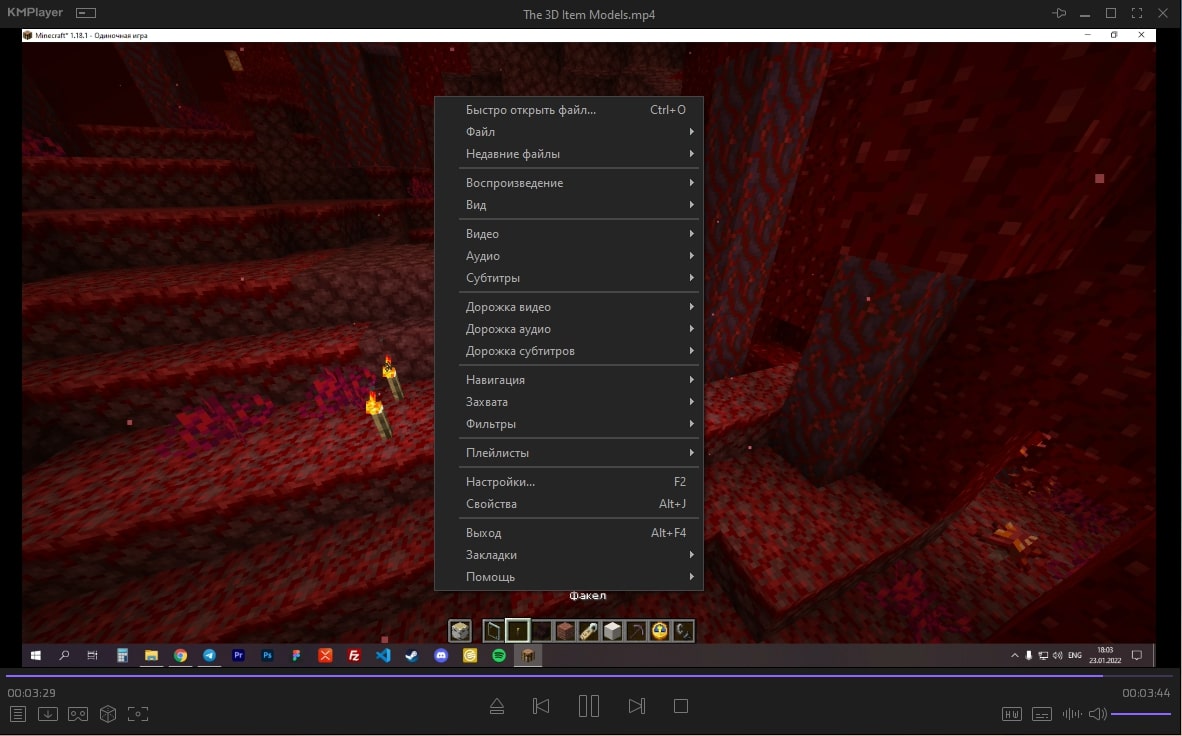This screenshot has width=1182, height=736.
Task: Click the screen capture frame icon
Action: pyautogui.click(x=138, y=714)
